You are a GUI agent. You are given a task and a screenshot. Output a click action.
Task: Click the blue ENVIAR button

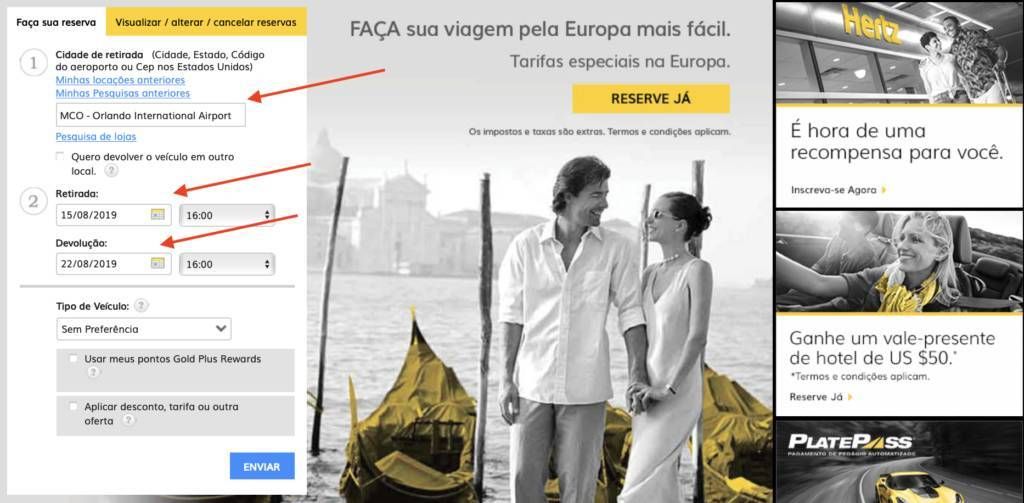click(262, 466)
